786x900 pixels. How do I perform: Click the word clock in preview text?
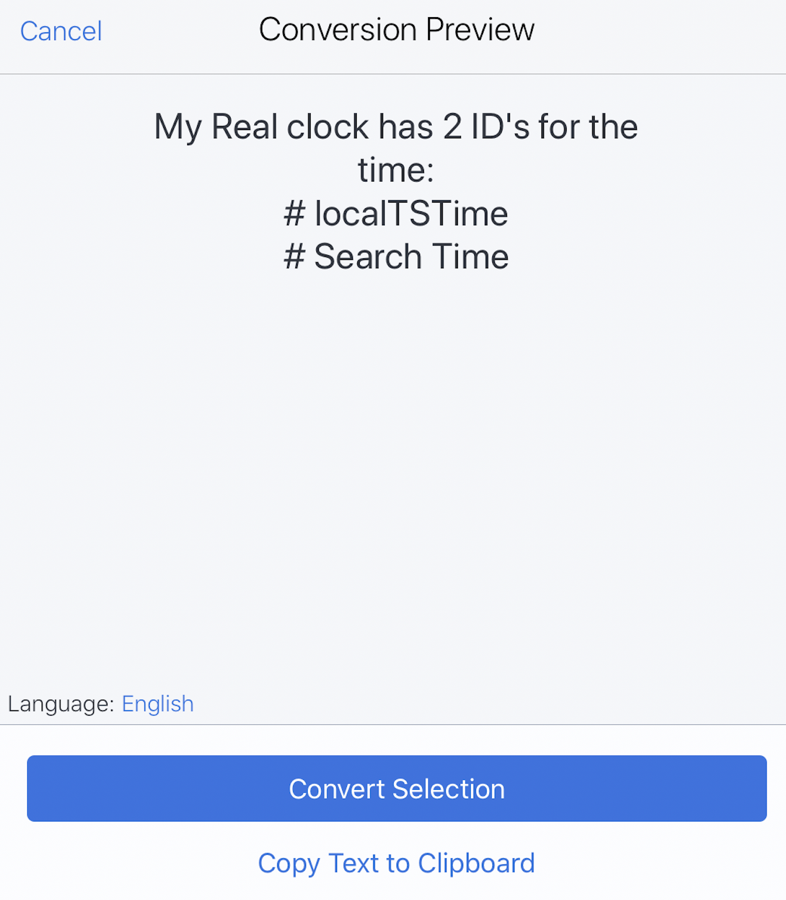click(326, 127)
